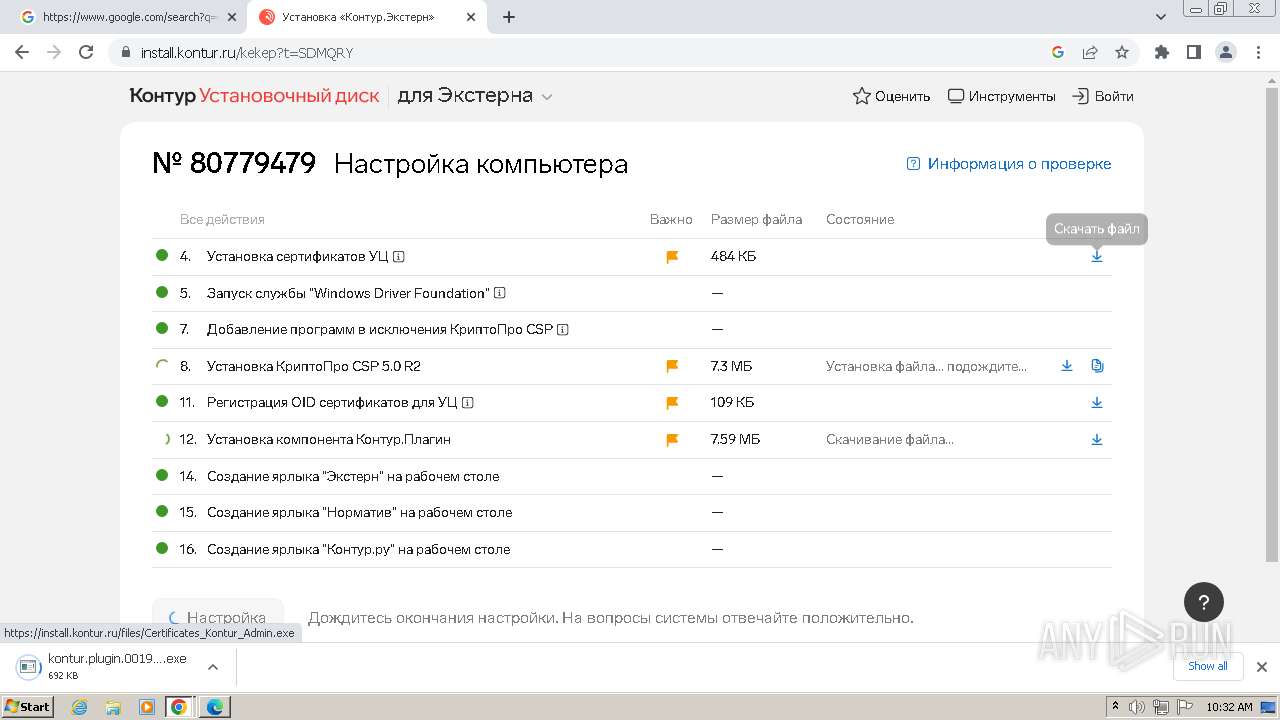Open the Extensions puzzle icon

tap(1161, 52)
